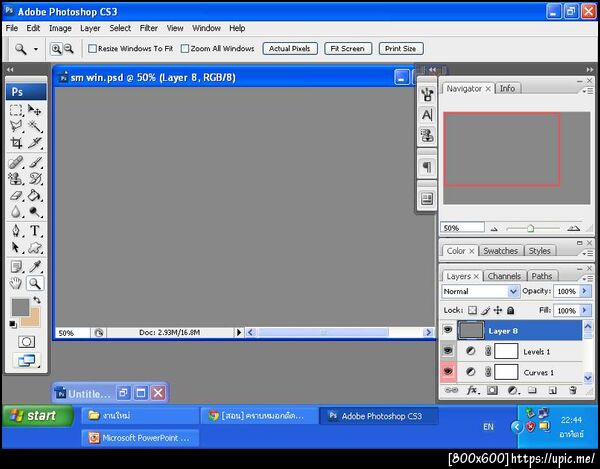The height and width of the screenshot is (469, 600).
Task: Select the Hand tool
Action: click(x=16, y=283)
